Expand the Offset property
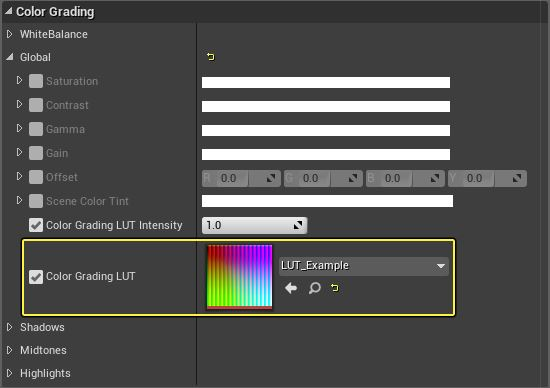The width and height of the screenshot is (550, 388). [x=19, y=176]
